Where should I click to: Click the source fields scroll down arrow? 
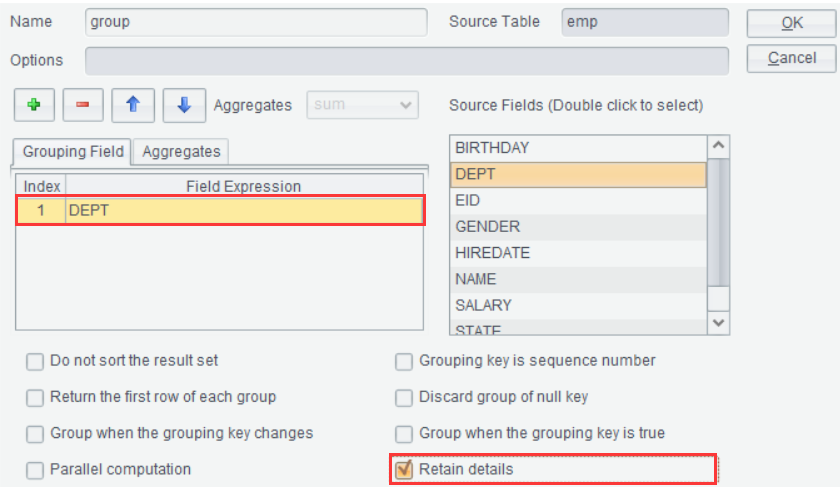718,323
